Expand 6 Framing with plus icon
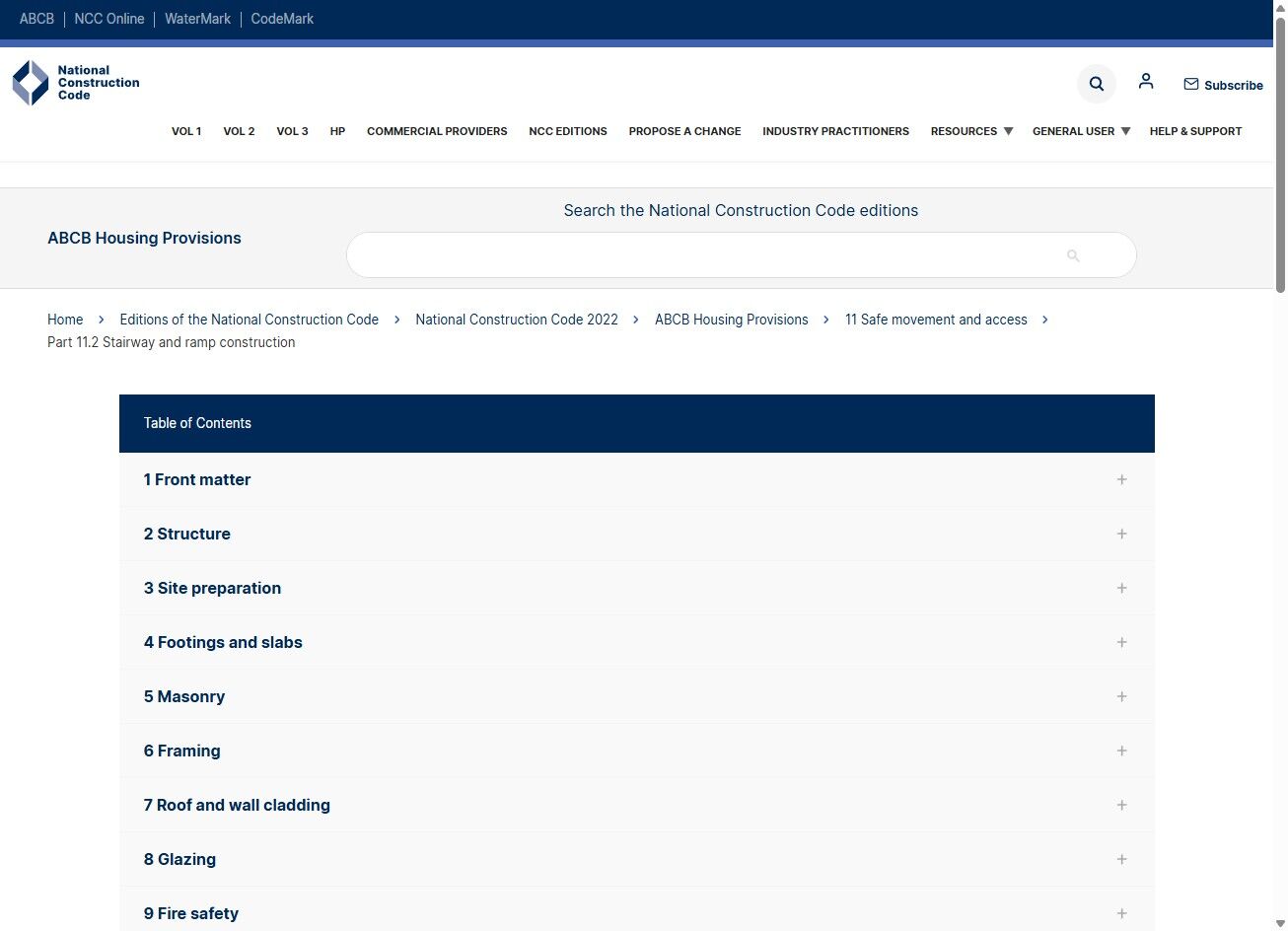Image resolution: width=1288 pixels, height=931 pixels. (x=1121, y=751)
